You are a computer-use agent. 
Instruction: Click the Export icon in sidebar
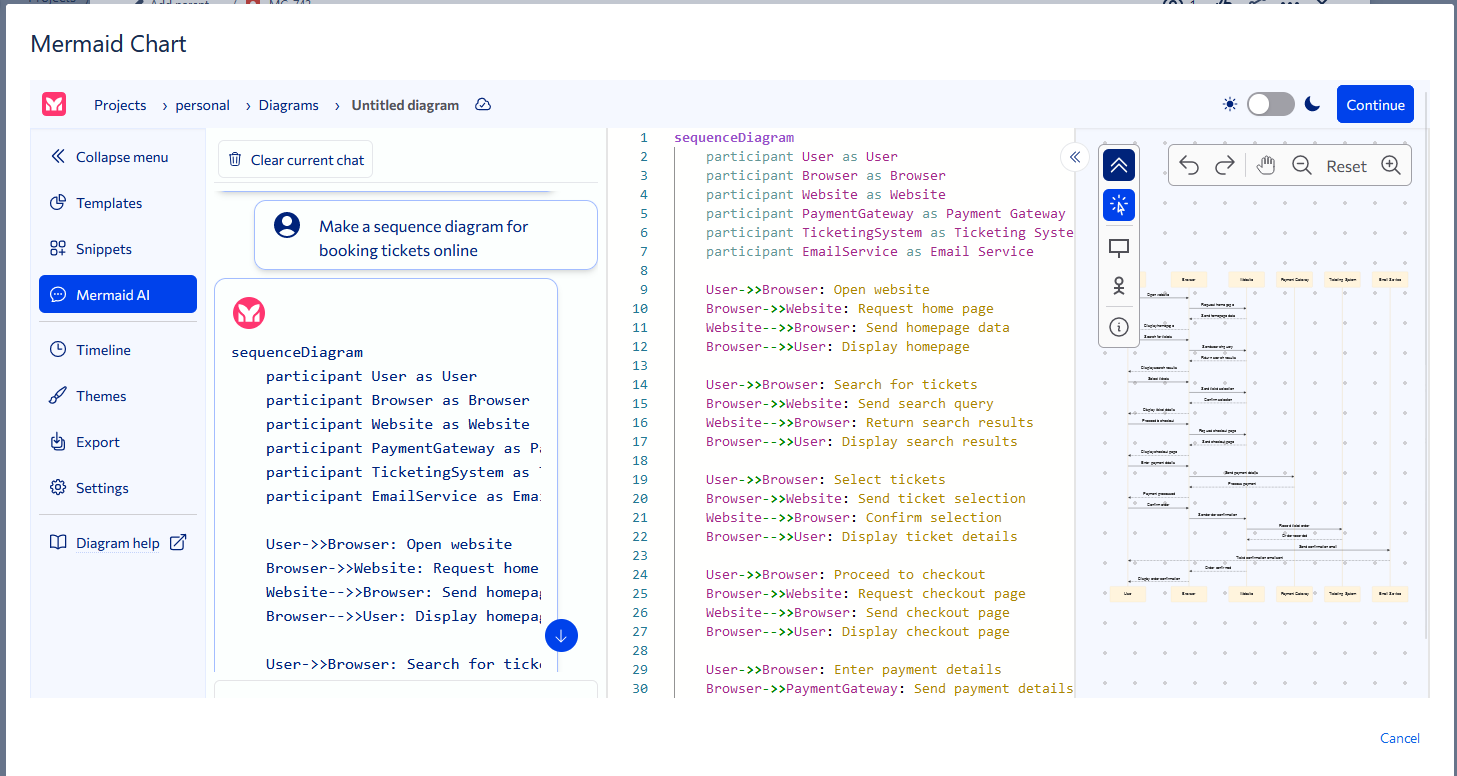tap(58, 442)
